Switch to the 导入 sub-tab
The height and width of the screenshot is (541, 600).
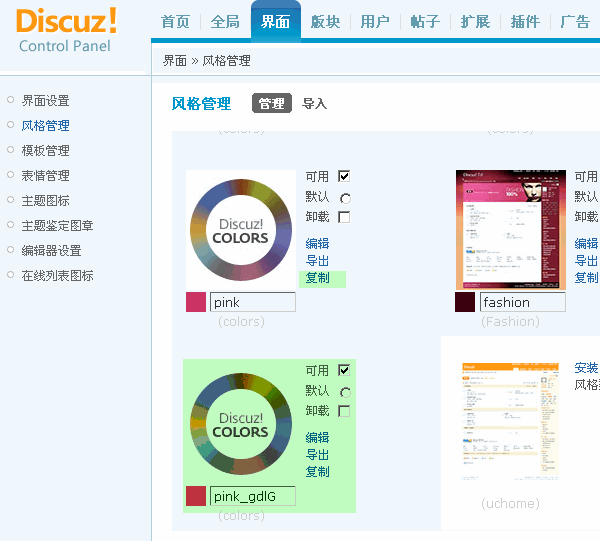click(x=314, y=104)
